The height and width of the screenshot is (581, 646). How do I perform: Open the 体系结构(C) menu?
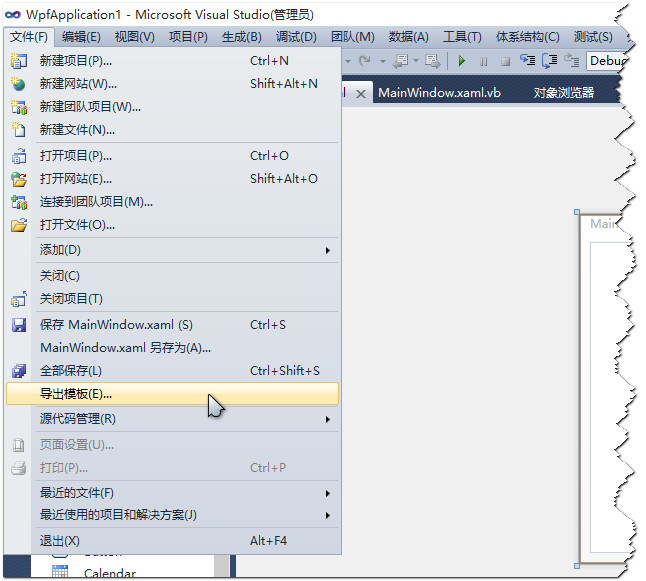pyautogui.click(x=528, y=37)
